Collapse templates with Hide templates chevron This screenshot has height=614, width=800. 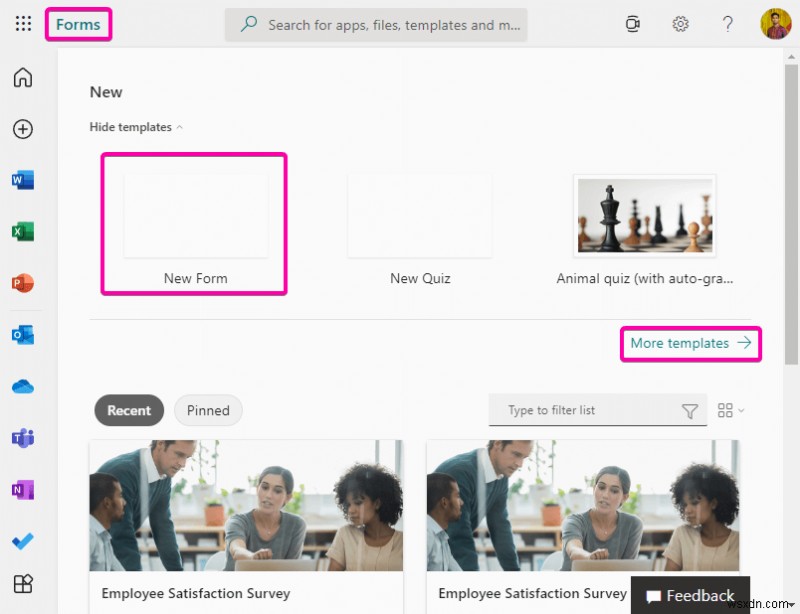[x=136, y=127]
